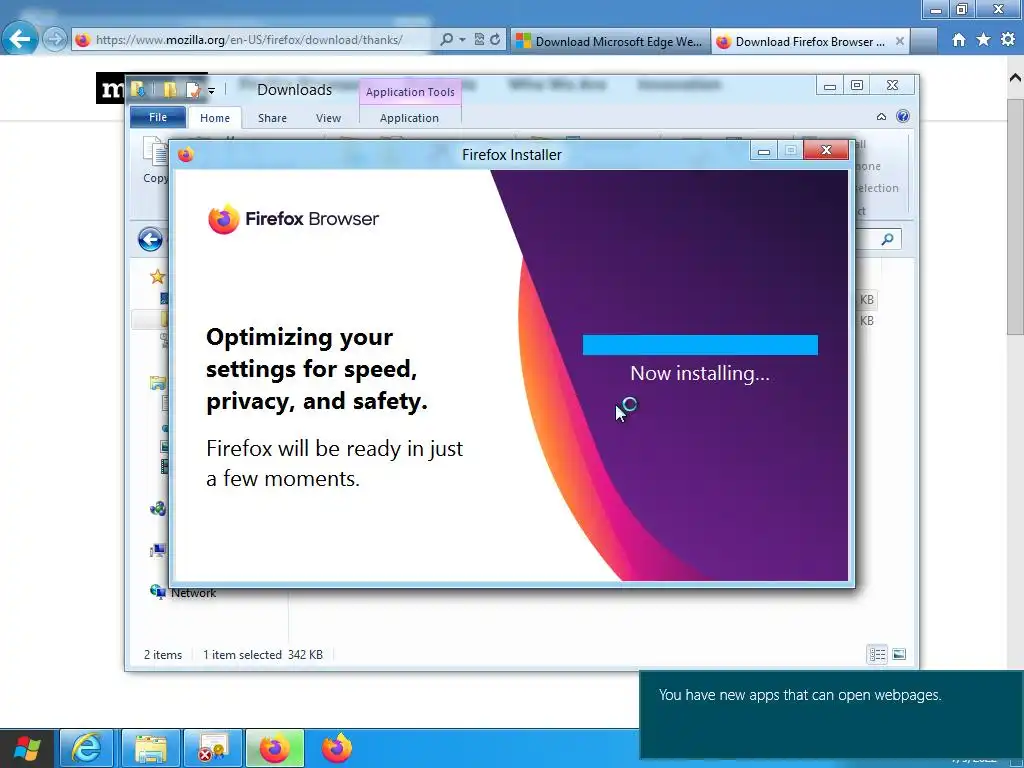Open Internet Explorer favorites star

click(984, 40)
